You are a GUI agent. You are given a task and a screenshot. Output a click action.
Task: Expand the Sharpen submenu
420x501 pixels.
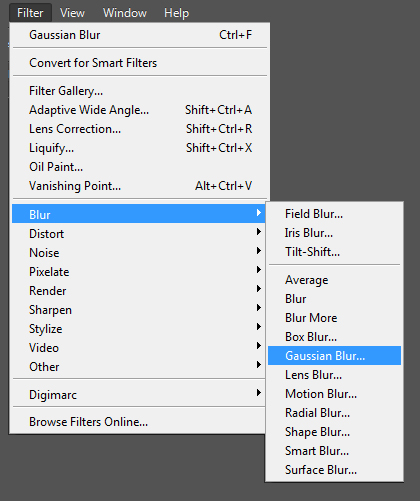pyautogui.click(x=139, y=309)
